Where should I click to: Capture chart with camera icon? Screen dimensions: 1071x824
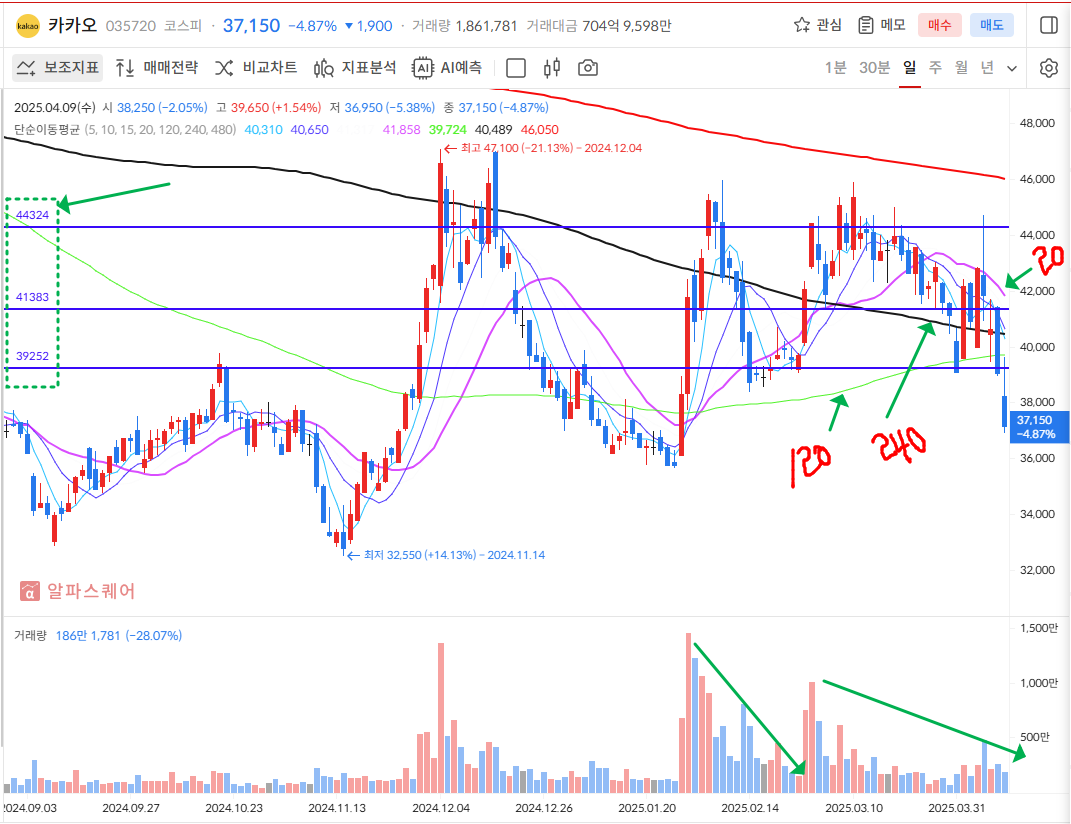point(588,68)
